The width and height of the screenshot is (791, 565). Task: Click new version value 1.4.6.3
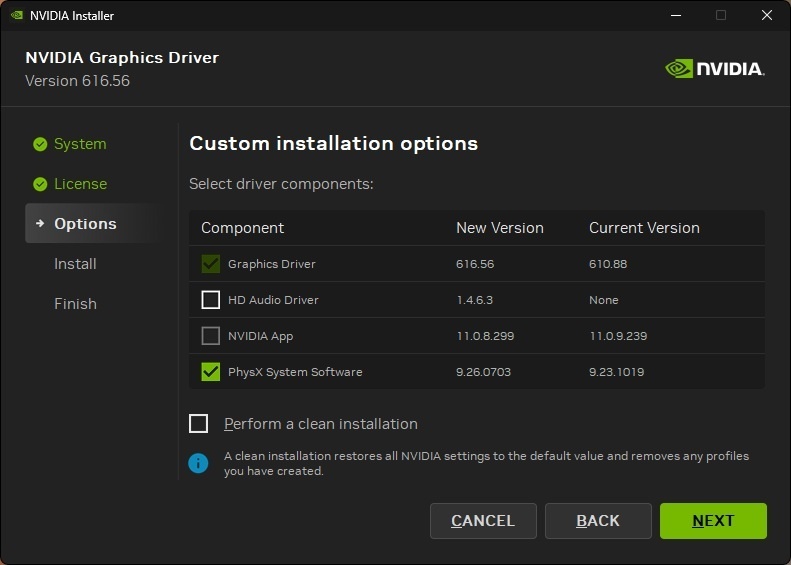(x=475, y=300)
